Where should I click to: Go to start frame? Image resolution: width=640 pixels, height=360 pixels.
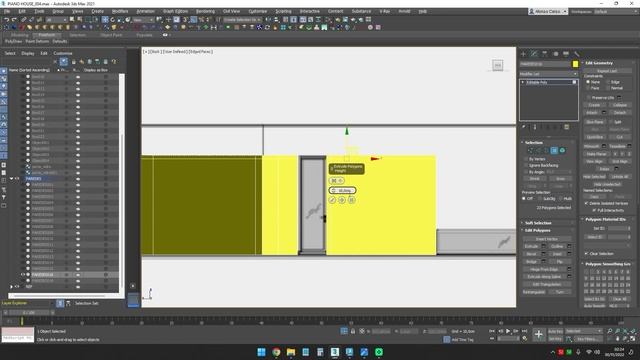(492, 331)
